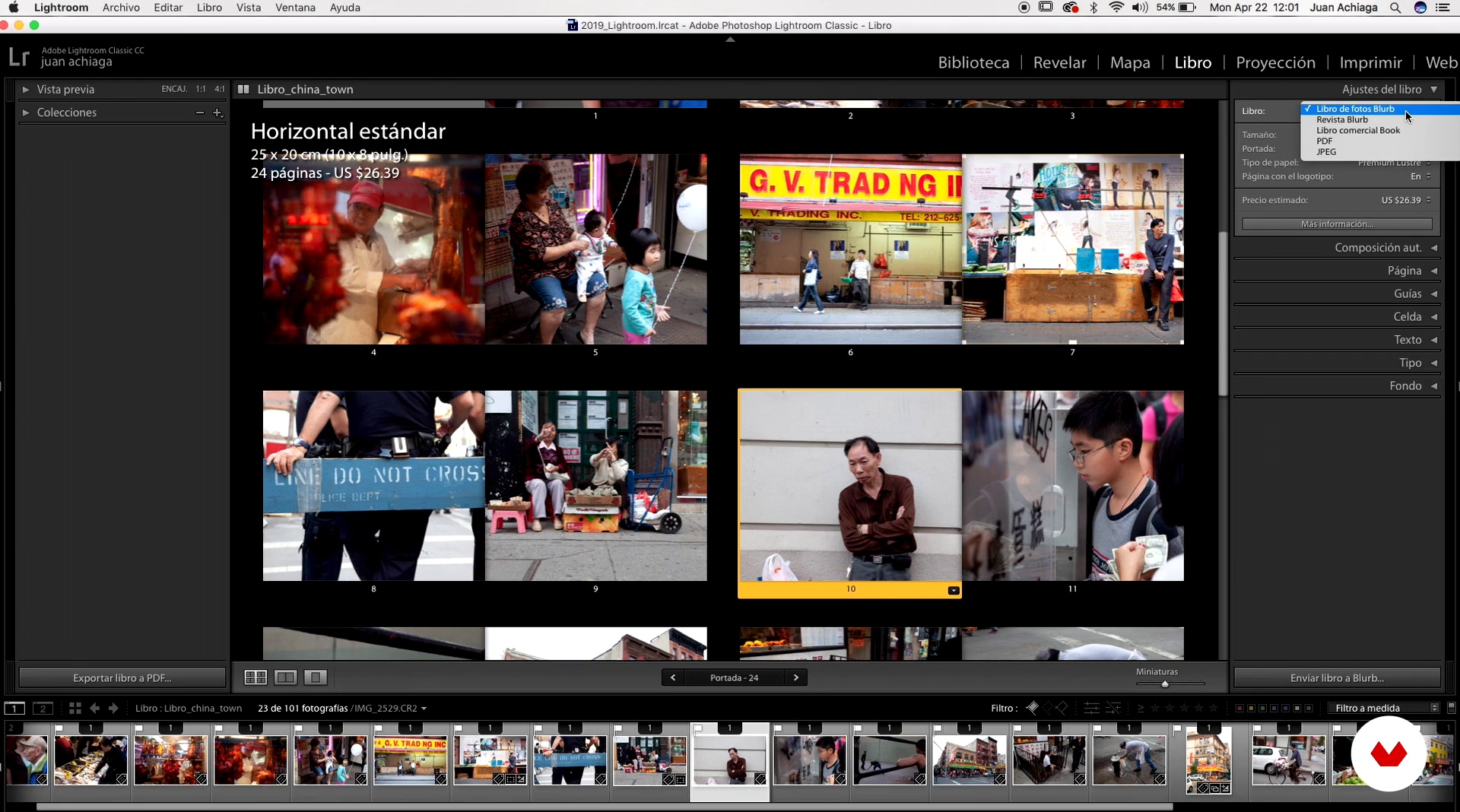The image size is (1460, 812).
Task: Filter by green color label
Action: (1262, 708)
